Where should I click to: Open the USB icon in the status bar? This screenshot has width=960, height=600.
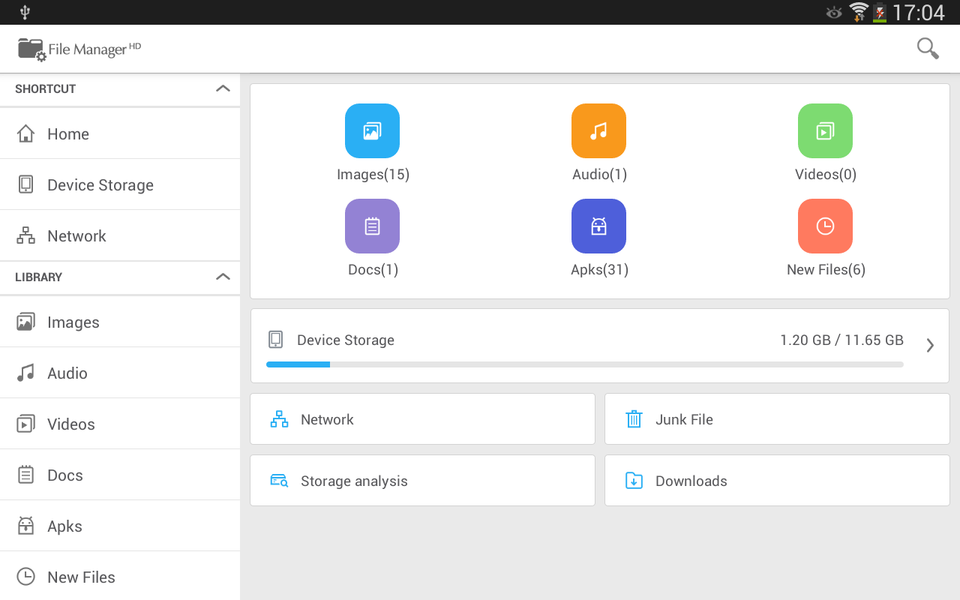pos(25,11)
